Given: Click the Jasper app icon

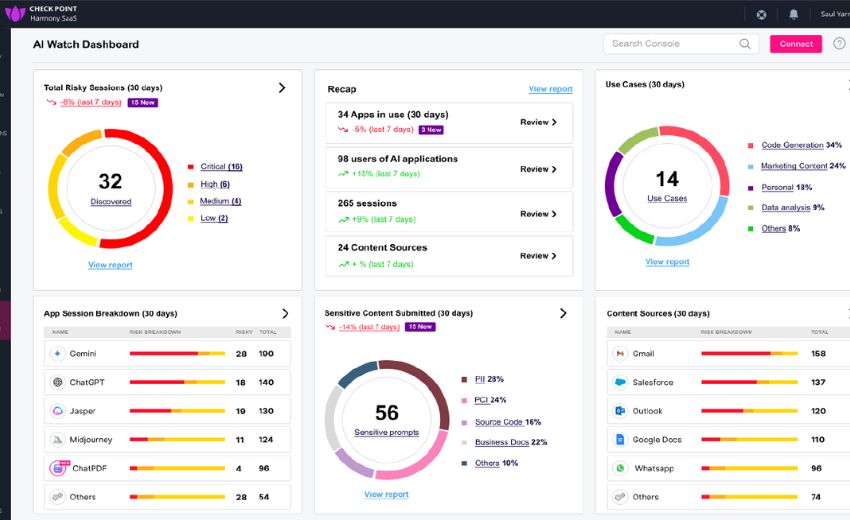Looking at the screenshot, I should tap(57, 411).
